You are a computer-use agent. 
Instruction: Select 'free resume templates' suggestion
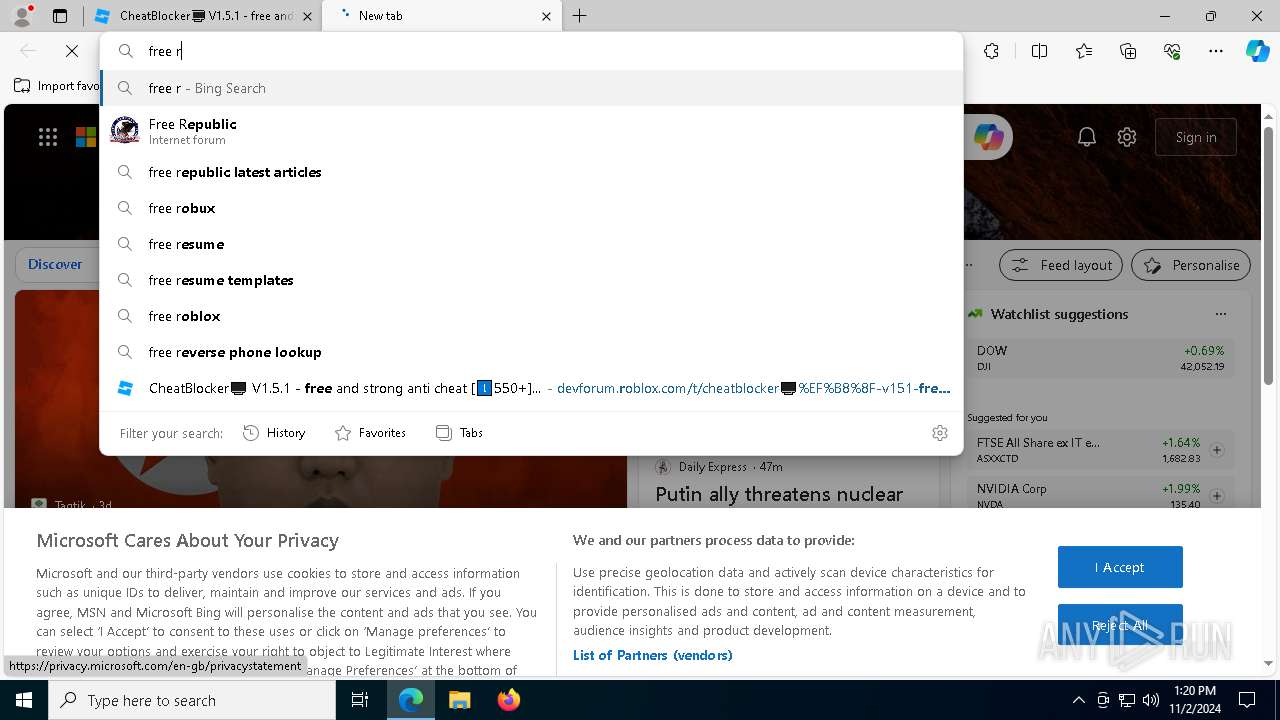tap(531, 280)
